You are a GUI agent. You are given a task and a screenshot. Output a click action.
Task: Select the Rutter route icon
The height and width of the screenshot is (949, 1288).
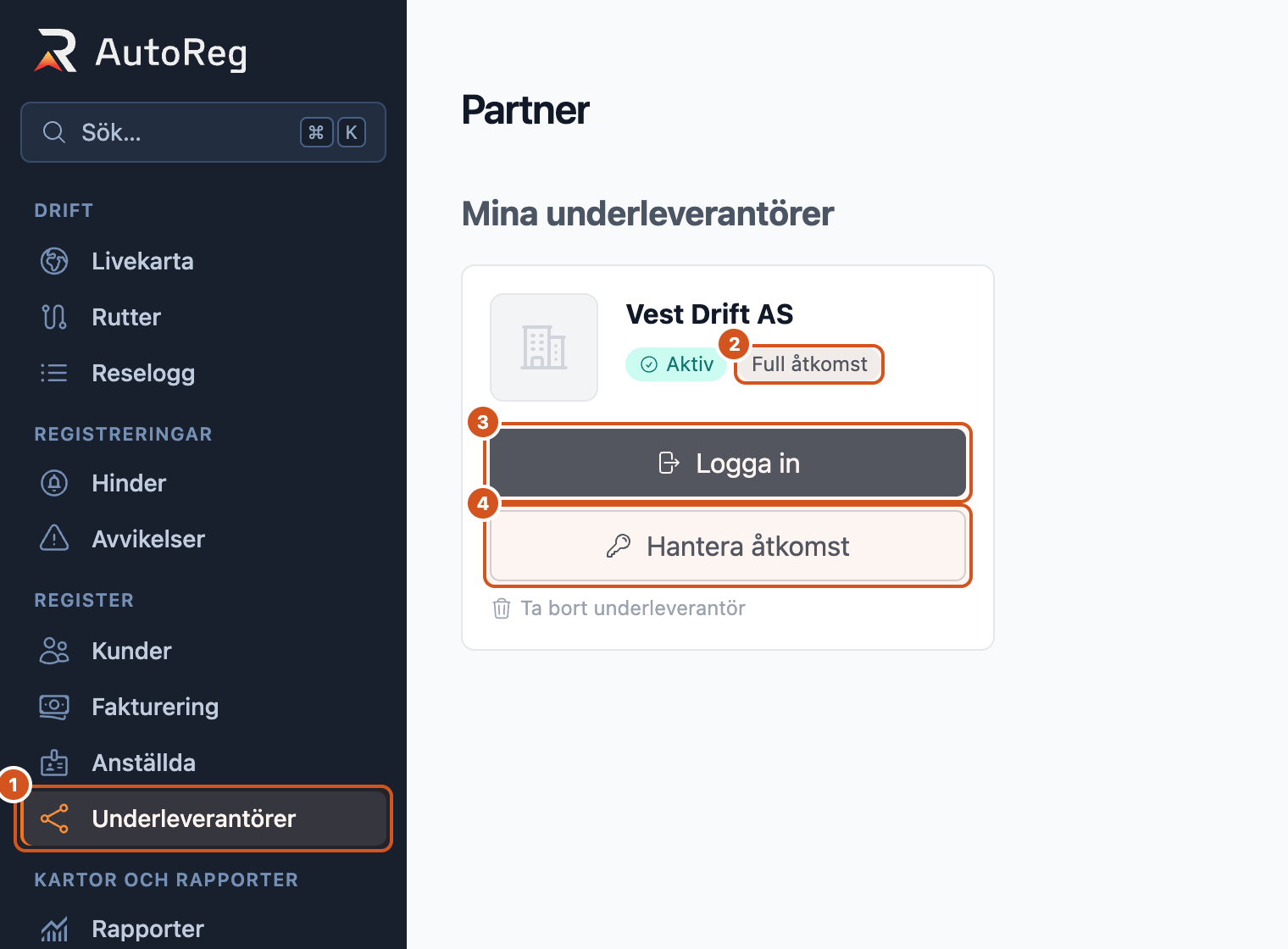(x=54, y=317)
